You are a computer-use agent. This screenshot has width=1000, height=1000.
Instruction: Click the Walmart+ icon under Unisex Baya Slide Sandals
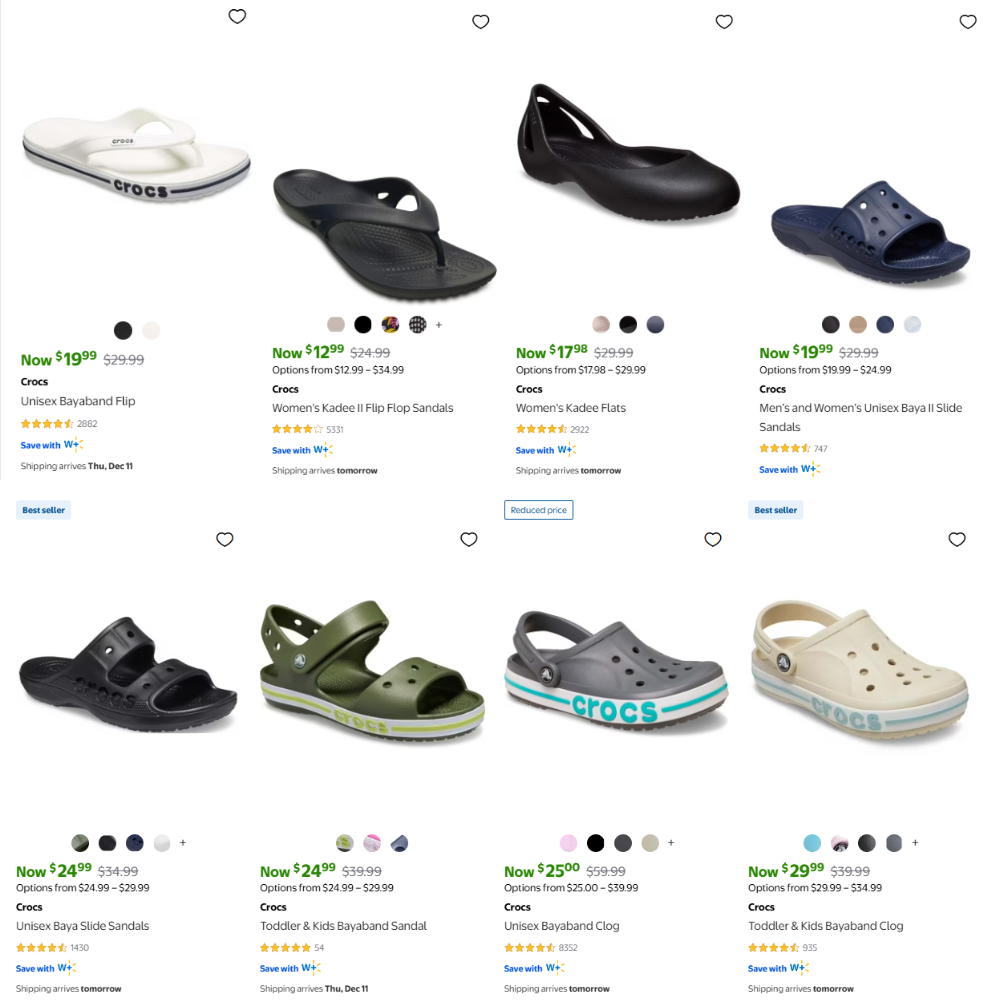pyautogui.click(x=65, y=967)
